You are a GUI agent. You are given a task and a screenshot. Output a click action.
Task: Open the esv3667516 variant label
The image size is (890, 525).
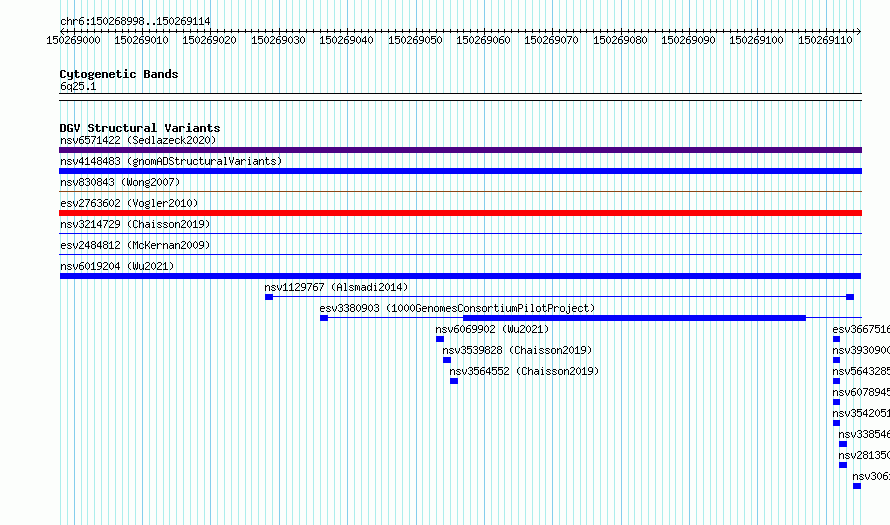point(861,329)
